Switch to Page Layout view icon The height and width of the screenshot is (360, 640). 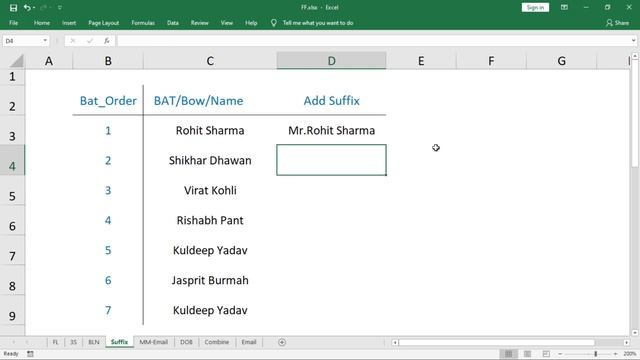[x=527, y=354]
